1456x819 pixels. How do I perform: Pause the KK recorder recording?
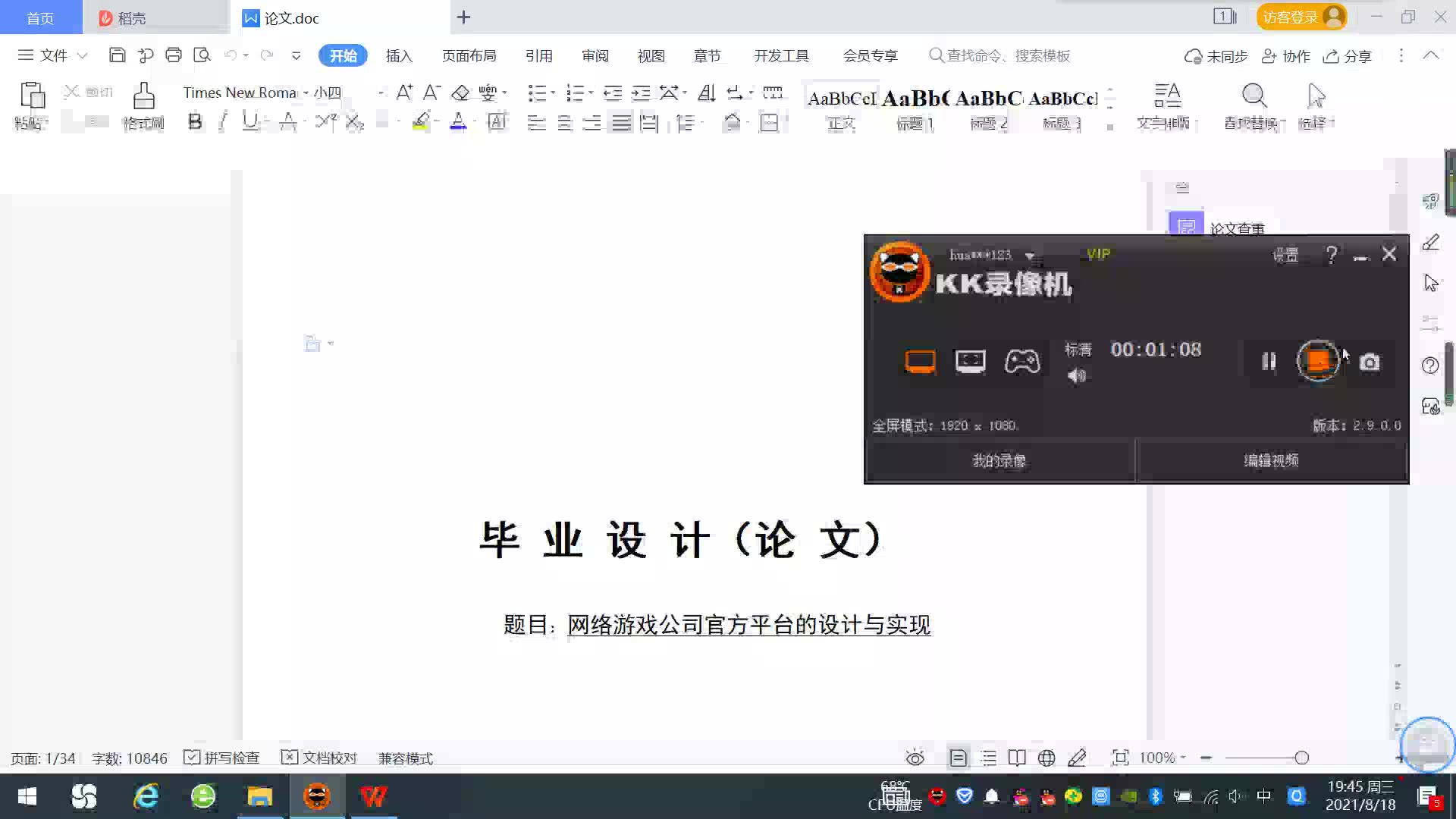[1269, 362]
